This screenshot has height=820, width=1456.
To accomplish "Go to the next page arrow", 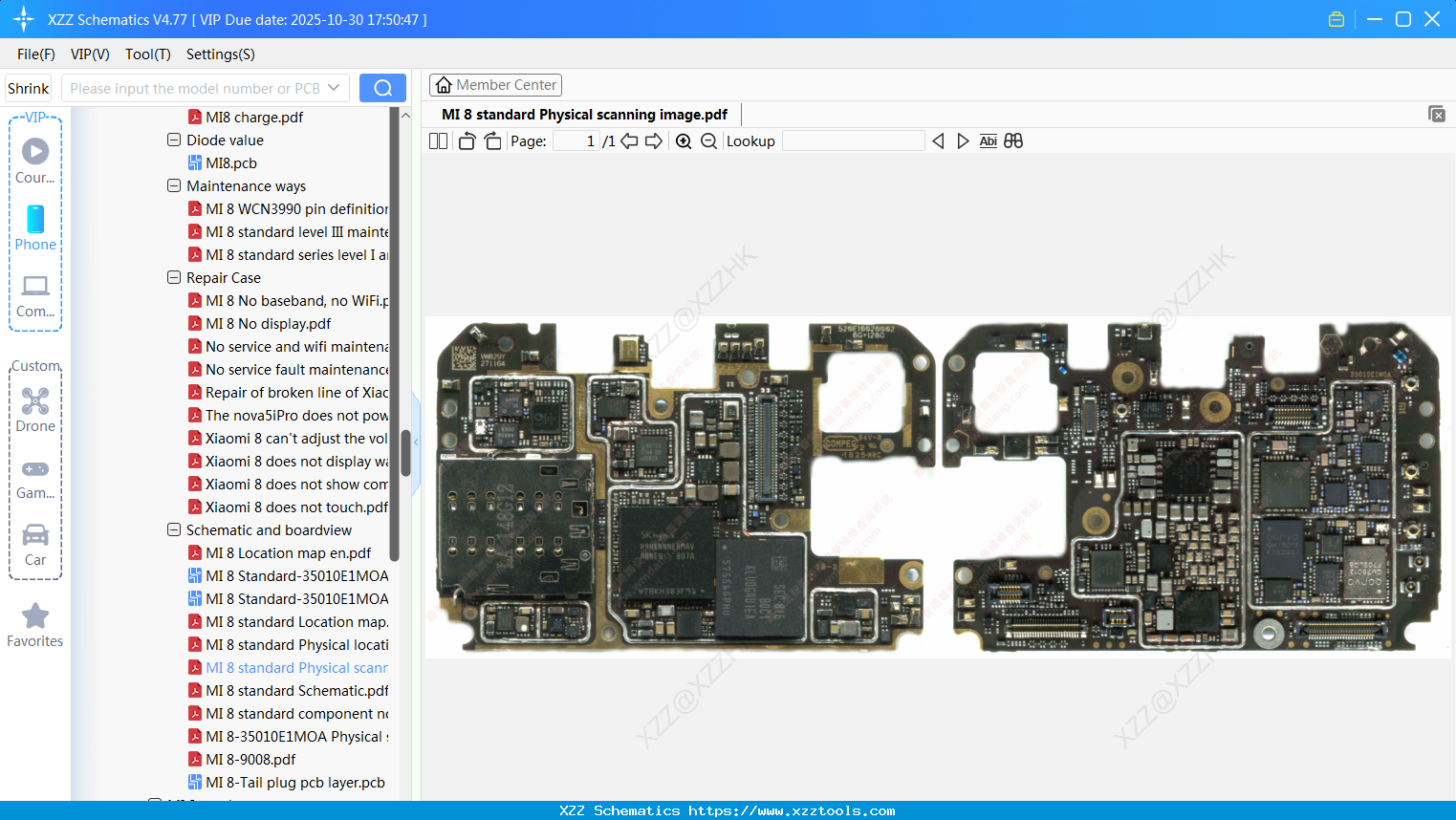I will point(653,140).
